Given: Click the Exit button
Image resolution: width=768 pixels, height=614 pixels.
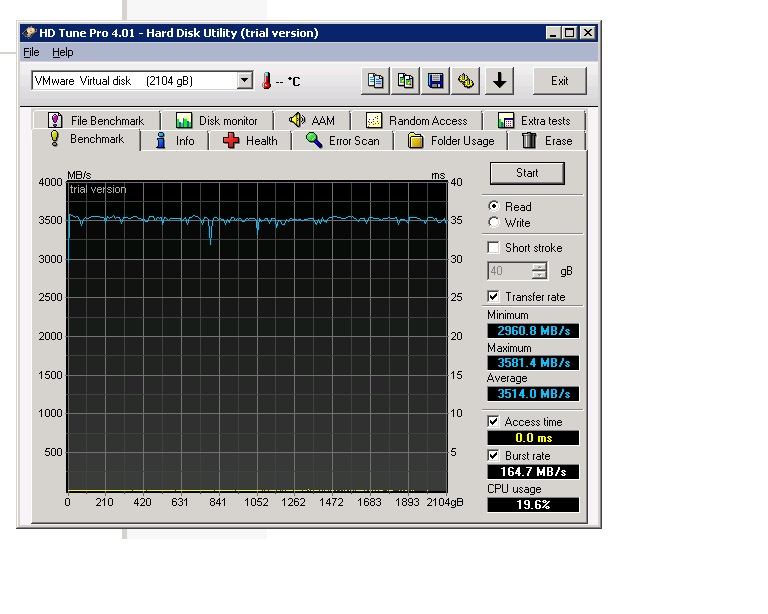Looking at the screenshot, I should pyautogui.click(x=559, y=81).
